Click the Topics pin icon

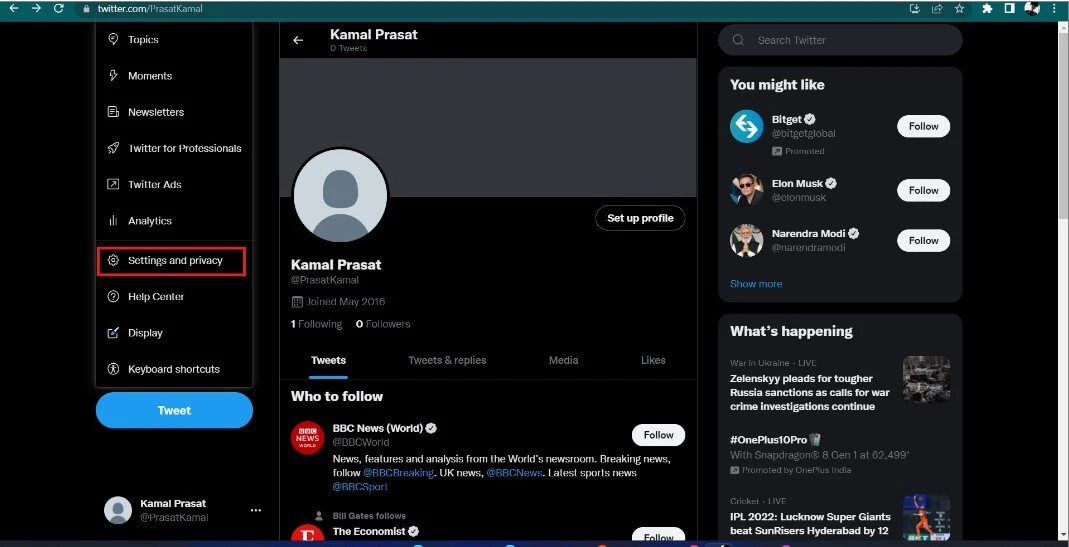(113, 40)
